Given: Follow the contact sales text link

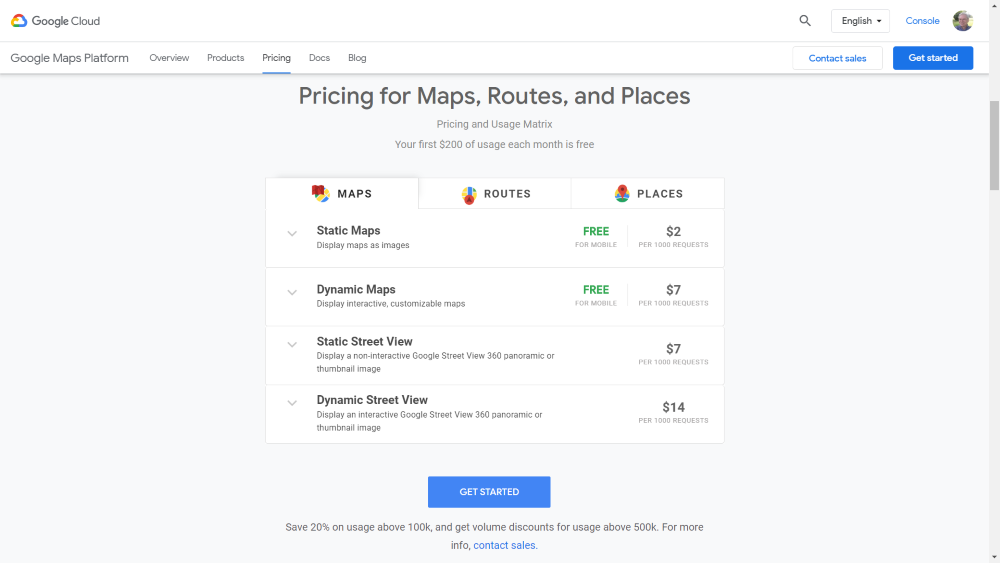Looking at the screenshot, I should coord(505,545).
